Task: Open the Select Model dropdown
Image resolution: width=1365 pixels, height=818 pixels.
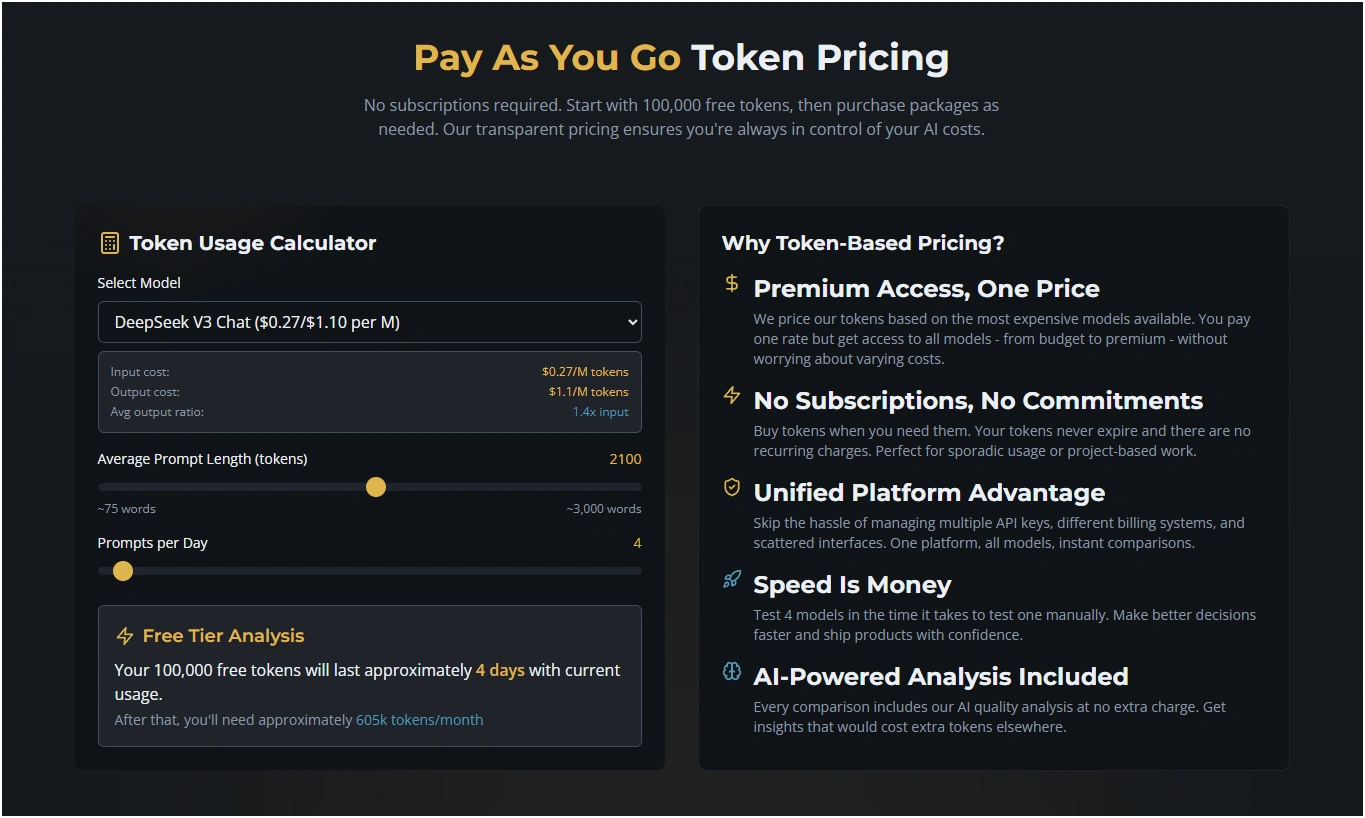Action: pyautogui.click(x=370, y=322)
